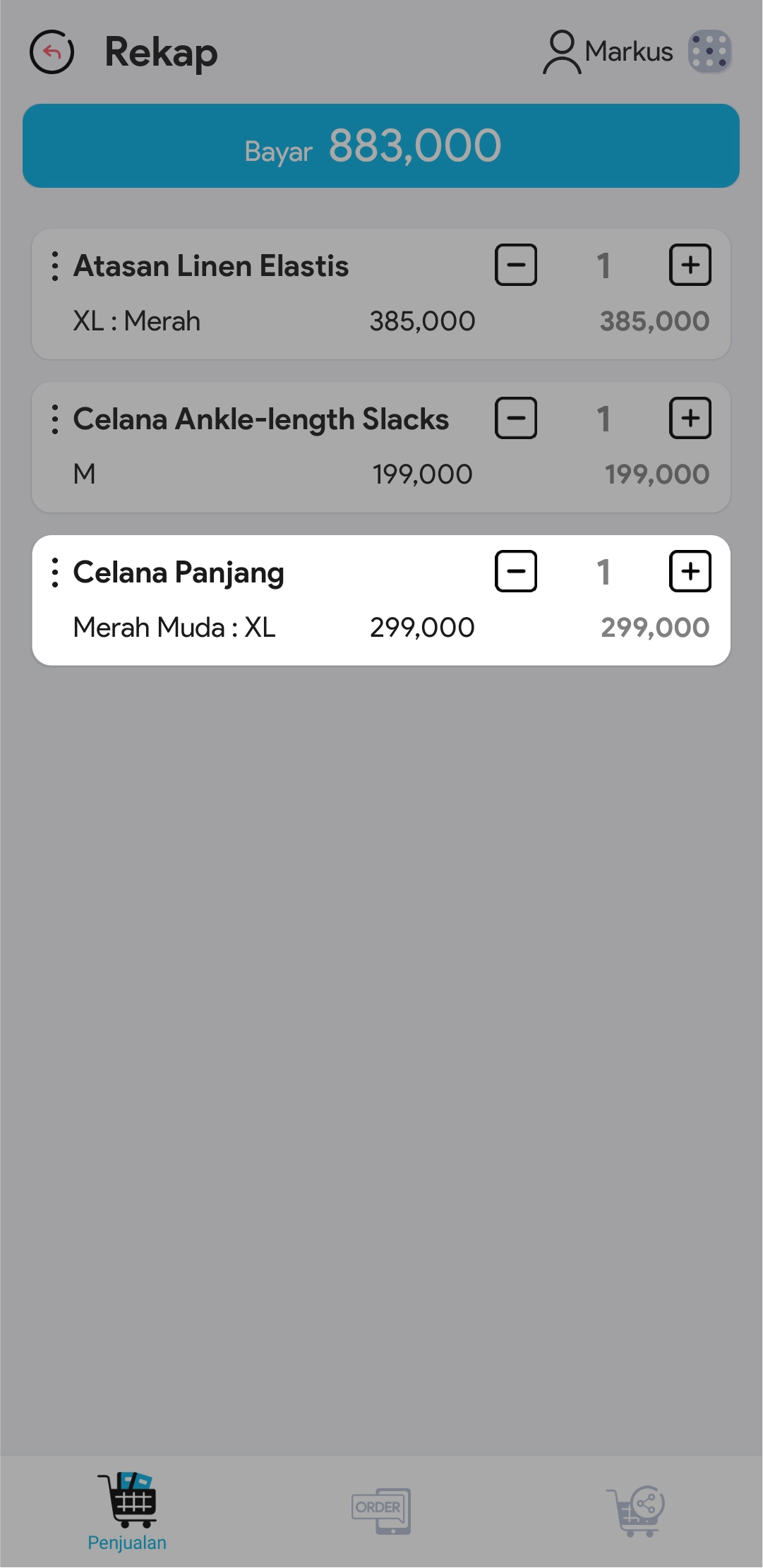Increase quantity of Atasan Linen Elastis
The image size is (763, 1568).
point(690,265)
